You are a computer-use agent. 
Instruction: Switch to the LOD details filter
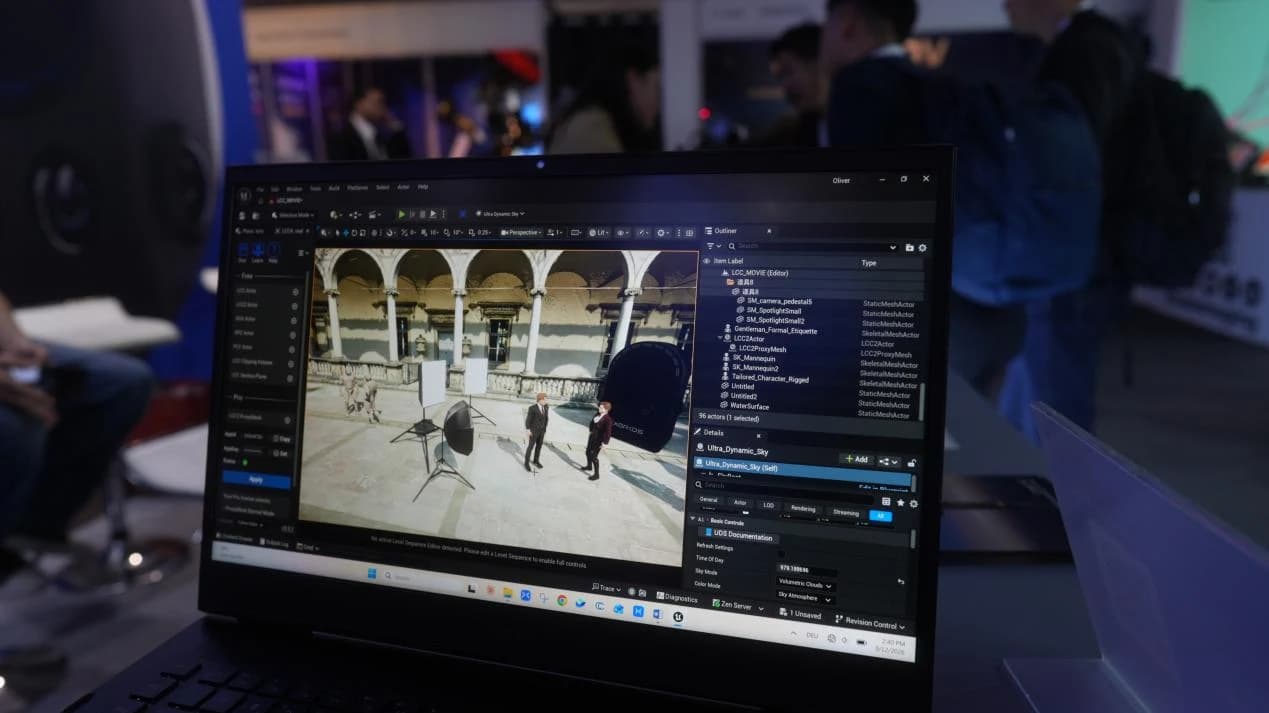[x=768, y=505]
